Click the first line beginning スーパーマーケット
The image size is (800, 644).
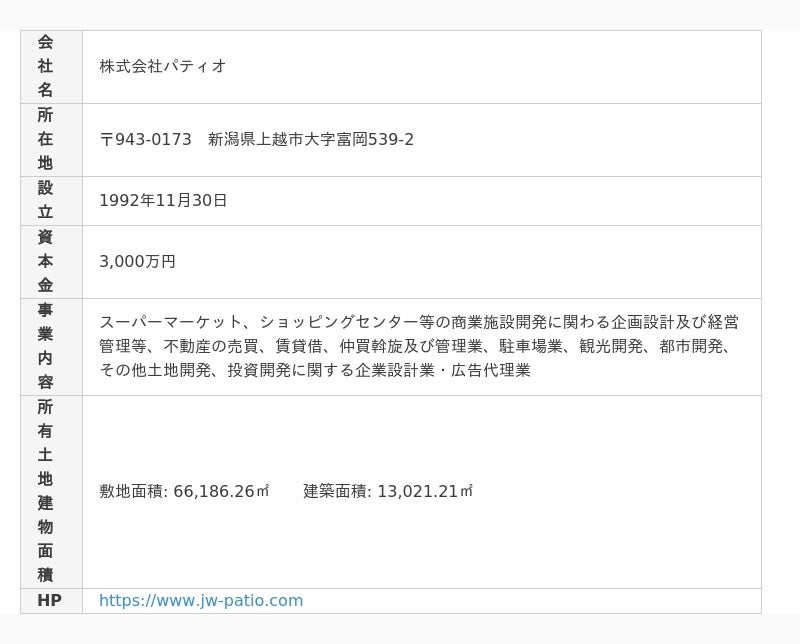coord(419,322)
